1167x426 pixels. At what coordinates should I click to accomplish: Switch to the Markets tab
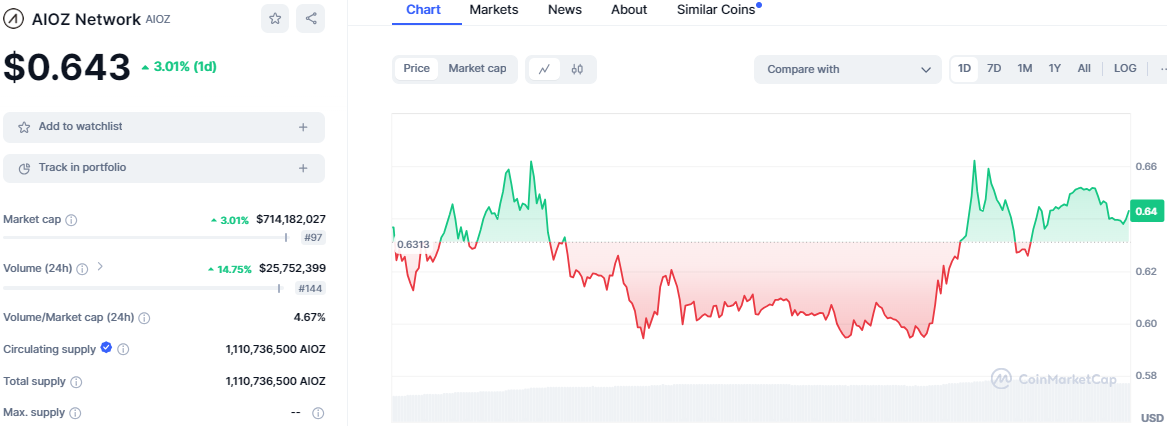(x=494, y=10)
